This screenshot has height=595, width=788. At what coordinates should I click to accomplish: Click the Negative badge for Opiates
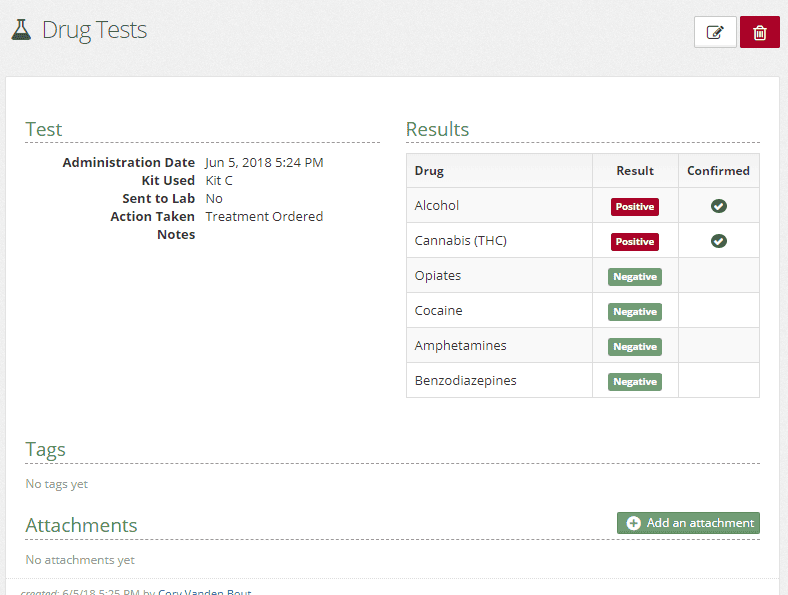click(635, 277)
